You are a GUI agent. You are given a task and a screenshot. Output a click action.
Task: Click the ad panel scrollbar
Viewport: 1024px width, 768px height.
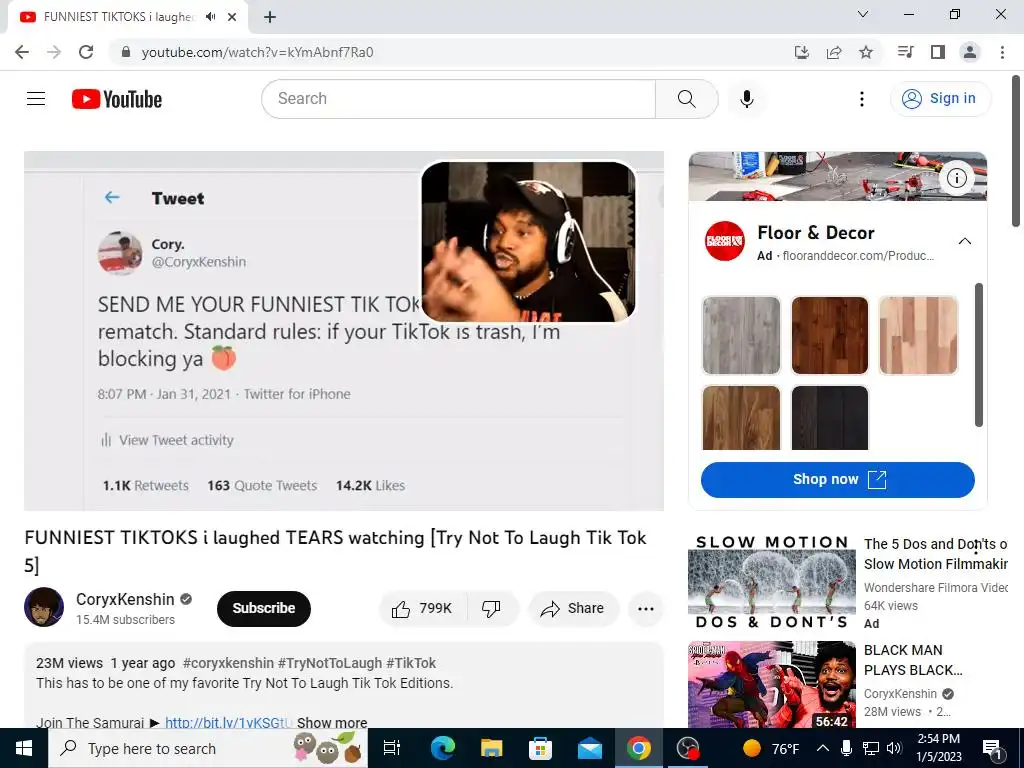click(x=978, y=355)
